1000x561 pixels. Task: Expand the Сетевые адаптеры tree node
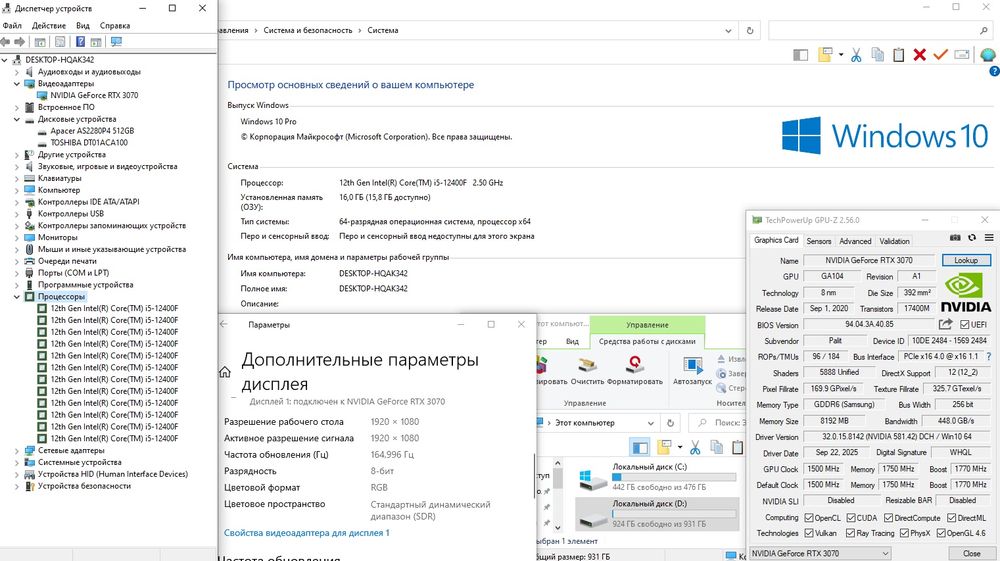point(17,450)
